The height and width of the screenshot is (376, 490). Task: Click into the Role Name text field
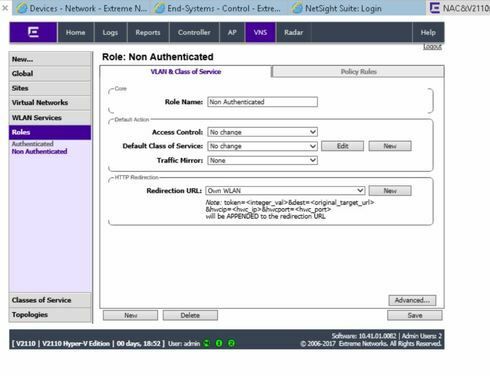262,102
